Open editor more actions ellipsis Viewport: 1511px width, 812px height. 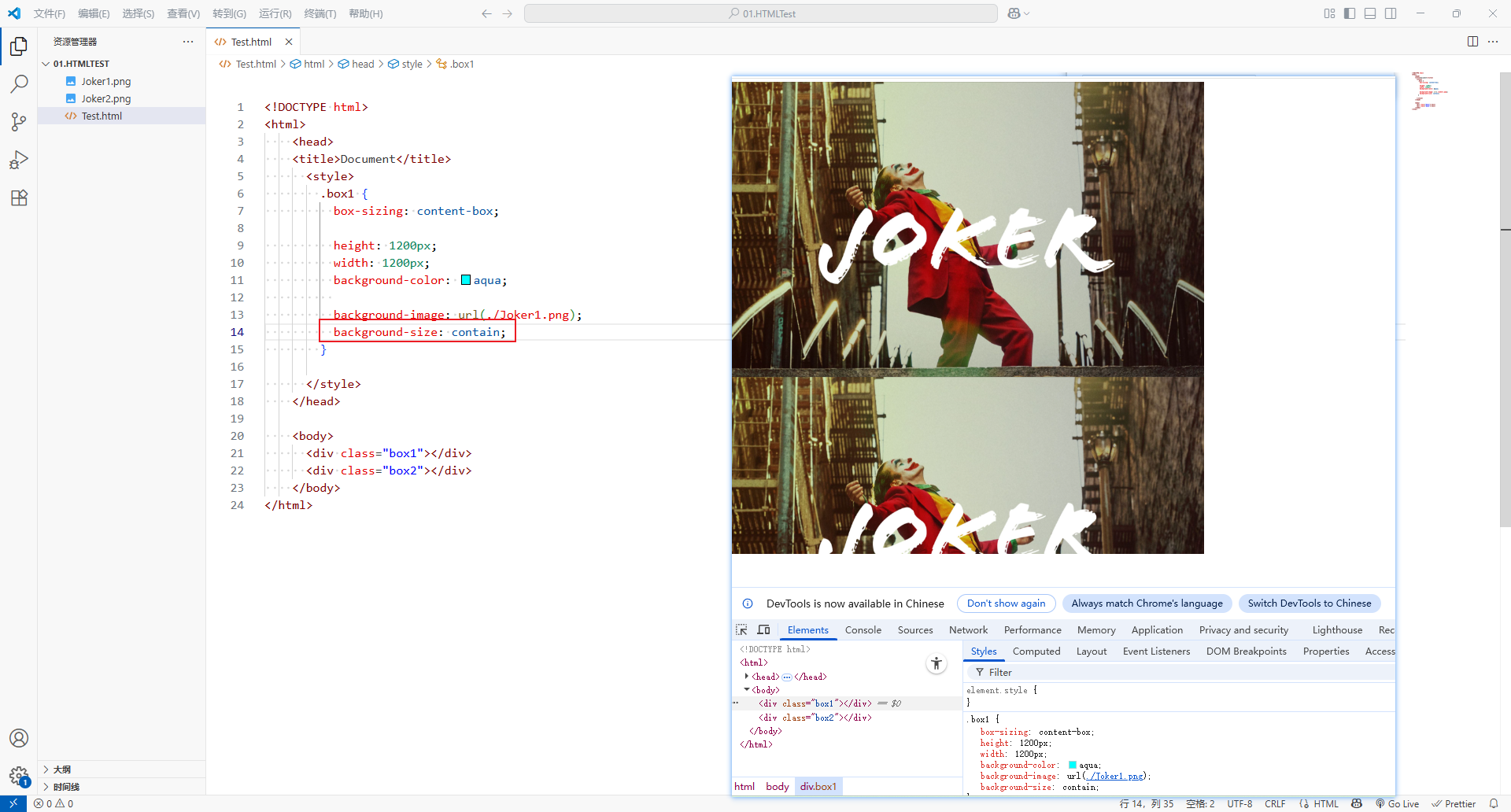pyautogui.click(x=1493, y=42)
